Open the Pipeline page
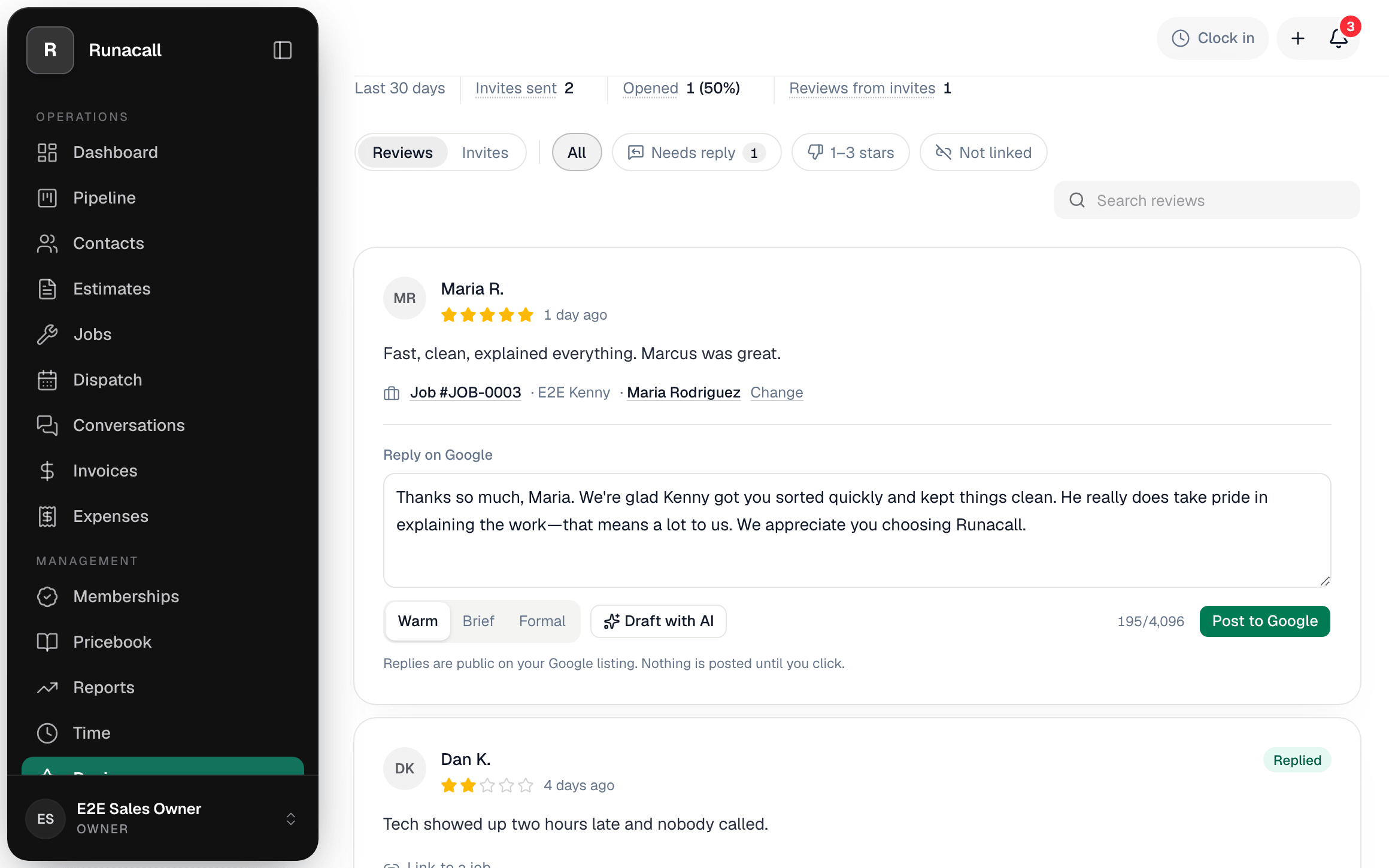This screenshot has height=868, width=1389. [162, 198]
